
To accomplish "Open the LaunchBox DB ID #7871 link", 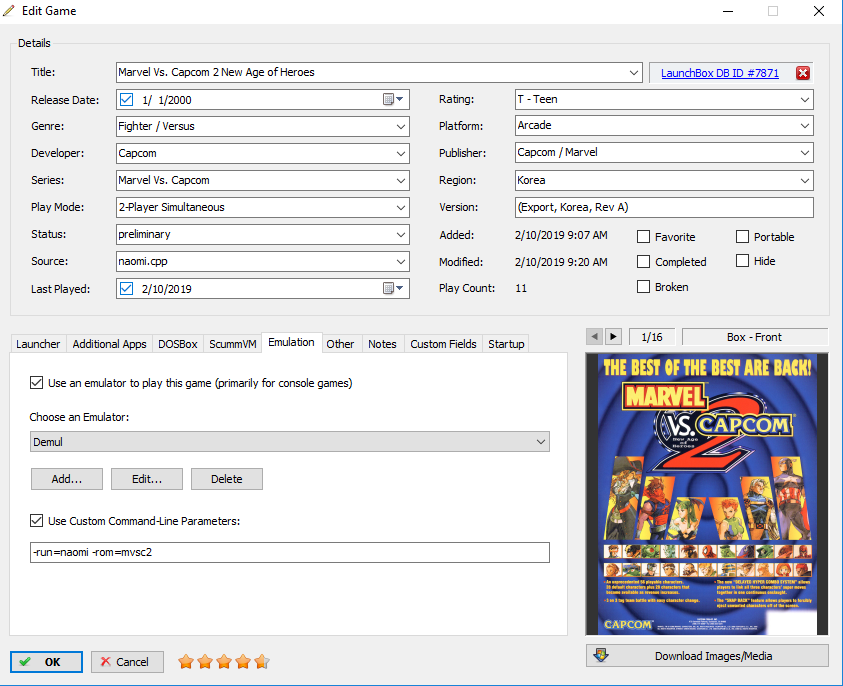I will [719, 73].
